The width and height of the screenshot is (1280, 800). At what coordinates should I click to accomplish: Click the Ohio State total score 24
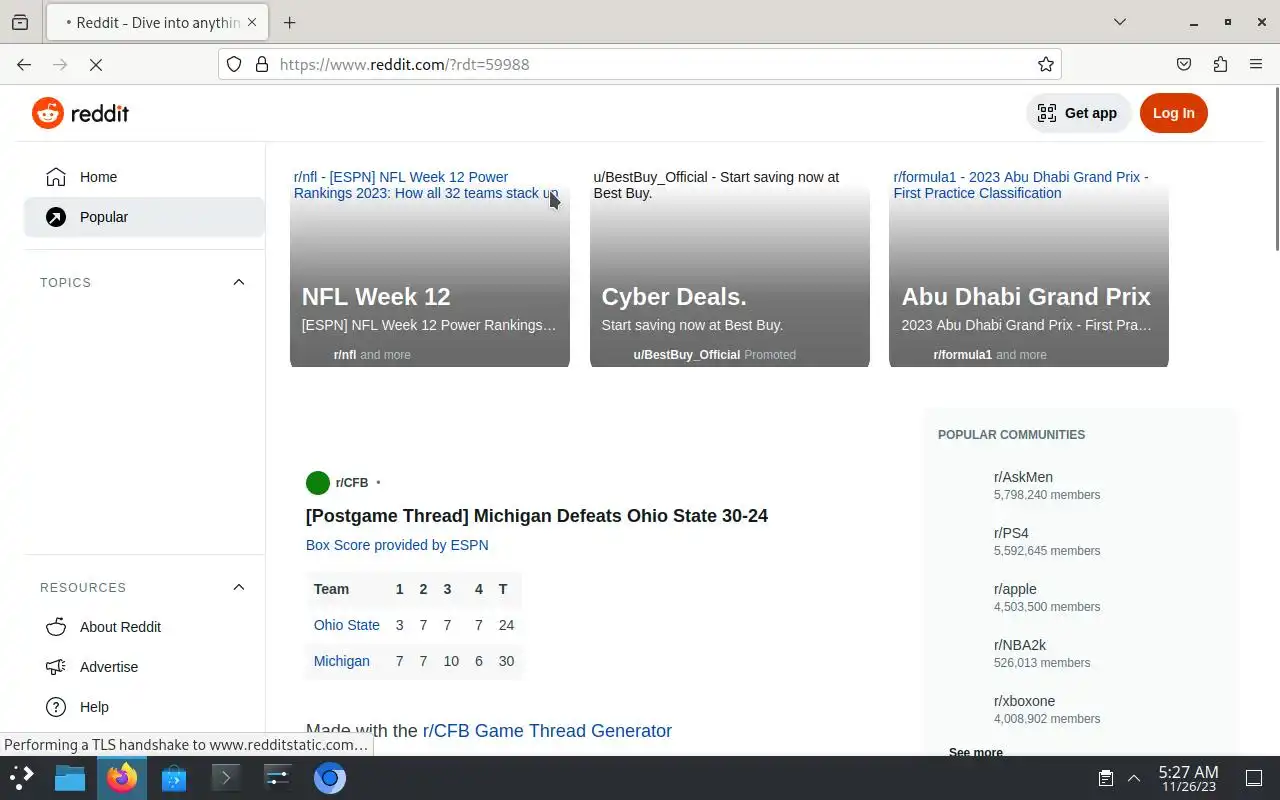(x=506, y=625)
